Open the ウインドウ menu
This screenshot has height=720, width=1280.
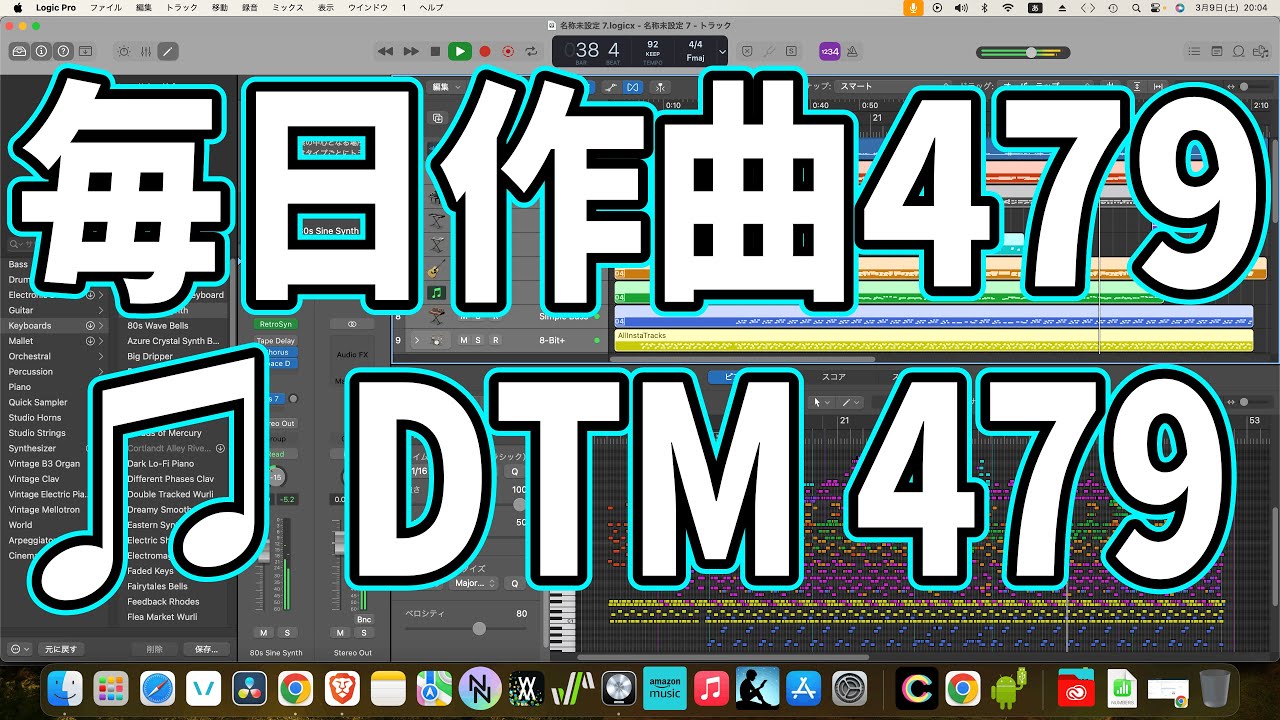point(368,7)
